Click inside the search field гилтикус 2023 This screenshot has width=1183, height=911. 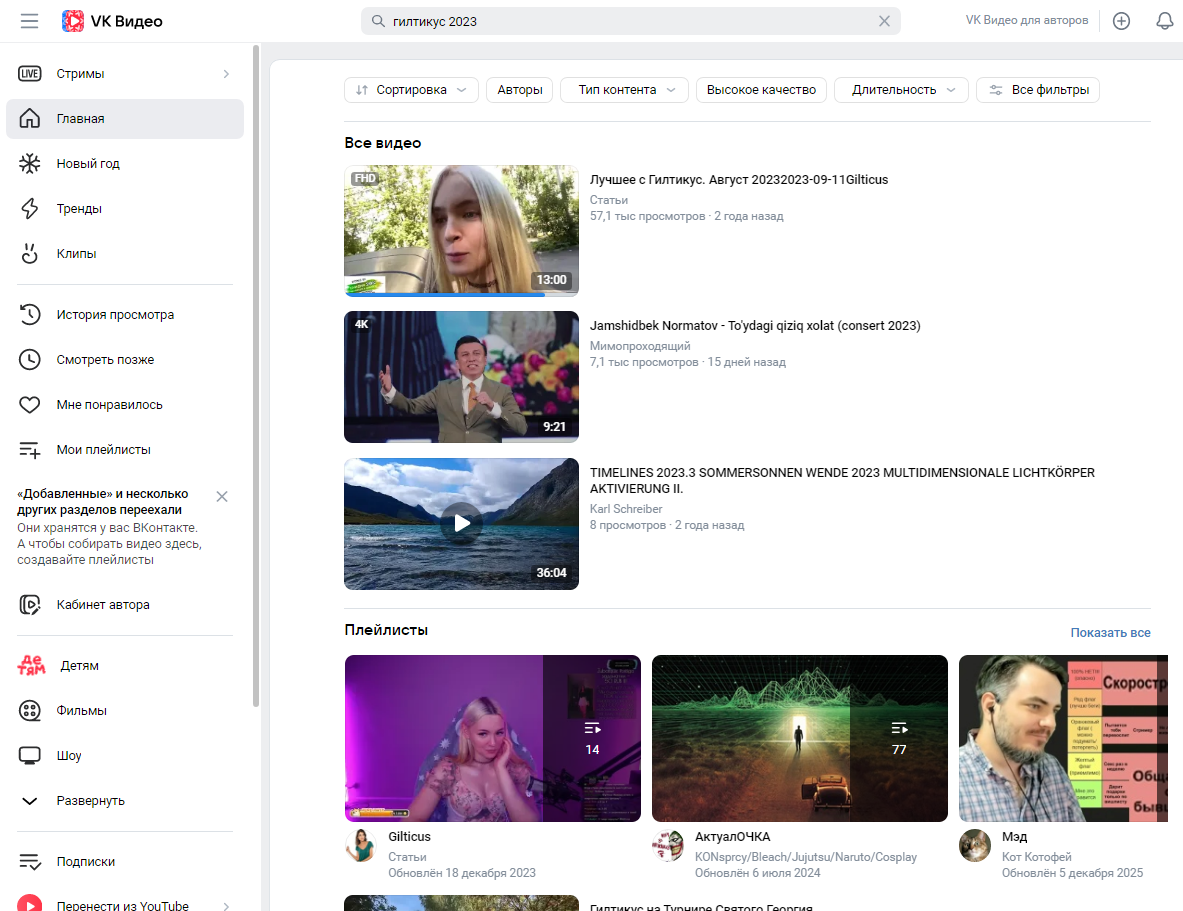[x=630, y=21]
